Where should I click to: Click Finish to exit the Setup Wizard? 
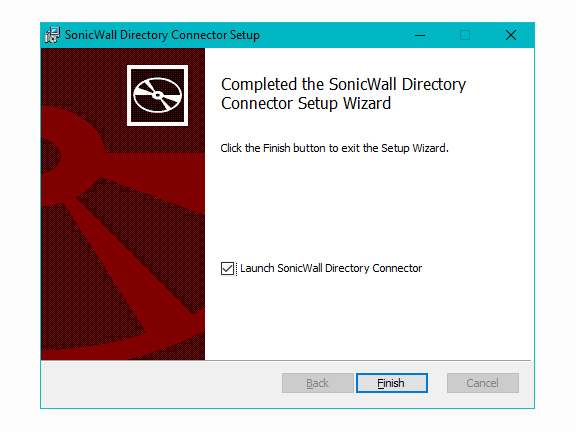[392, 383]
